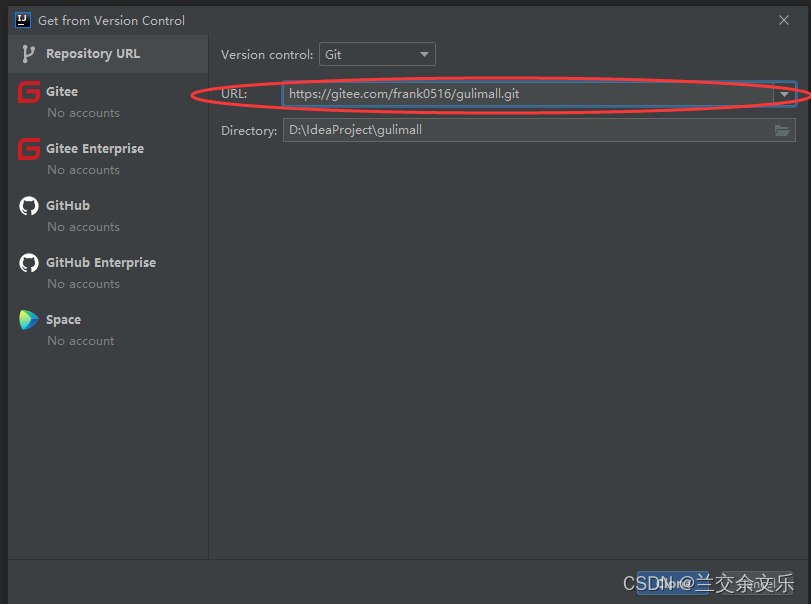The height and width of the screenshot is (604, 811).
Task: Click the GitHub Enterprise octocat icon
Action: tap(29, 263)
